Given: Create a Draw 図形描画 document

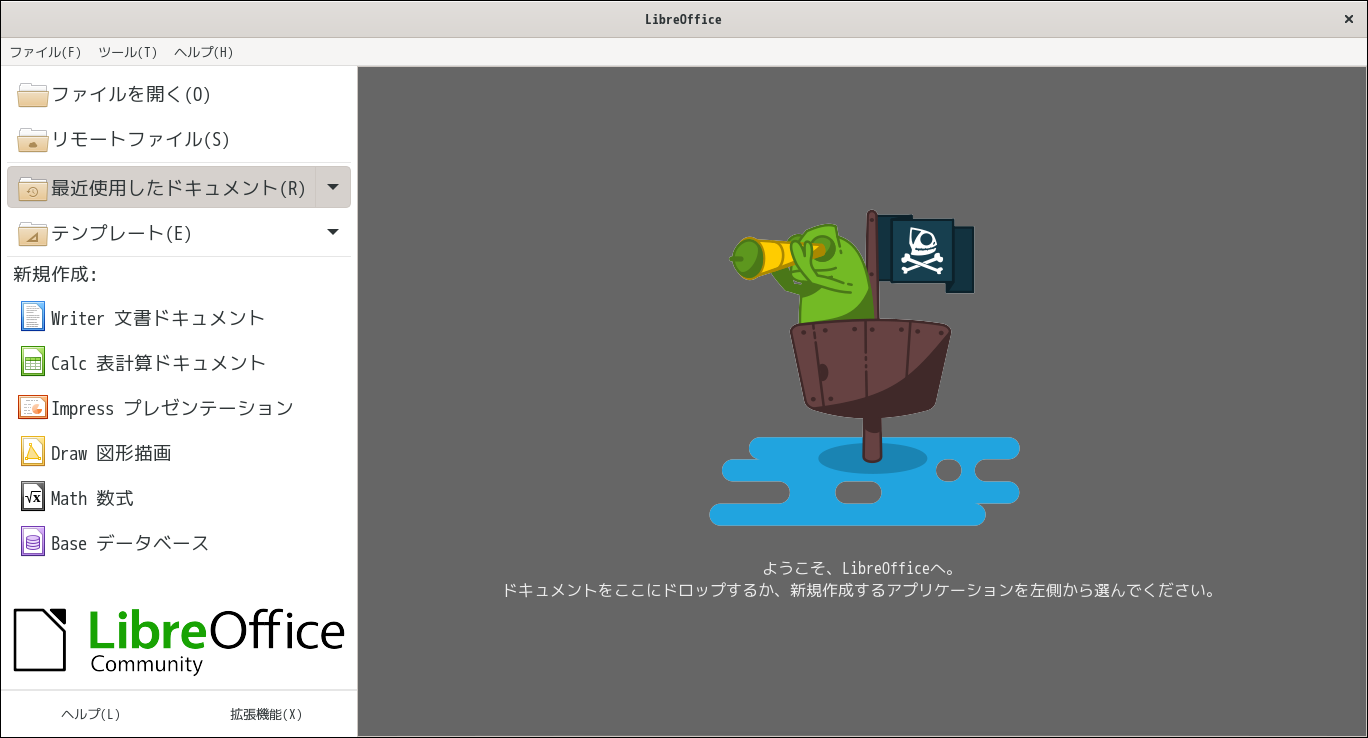Looking at the screenshot, I should pyautogui.click(x=179, y=453).
